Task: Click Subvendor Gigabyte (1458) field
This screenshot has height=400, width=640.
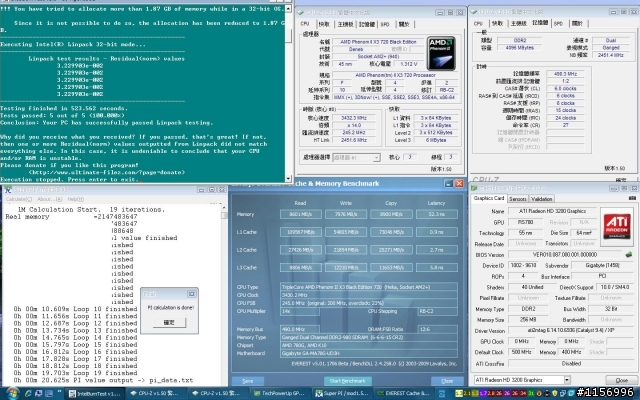Action: click(x=602, y=266)
